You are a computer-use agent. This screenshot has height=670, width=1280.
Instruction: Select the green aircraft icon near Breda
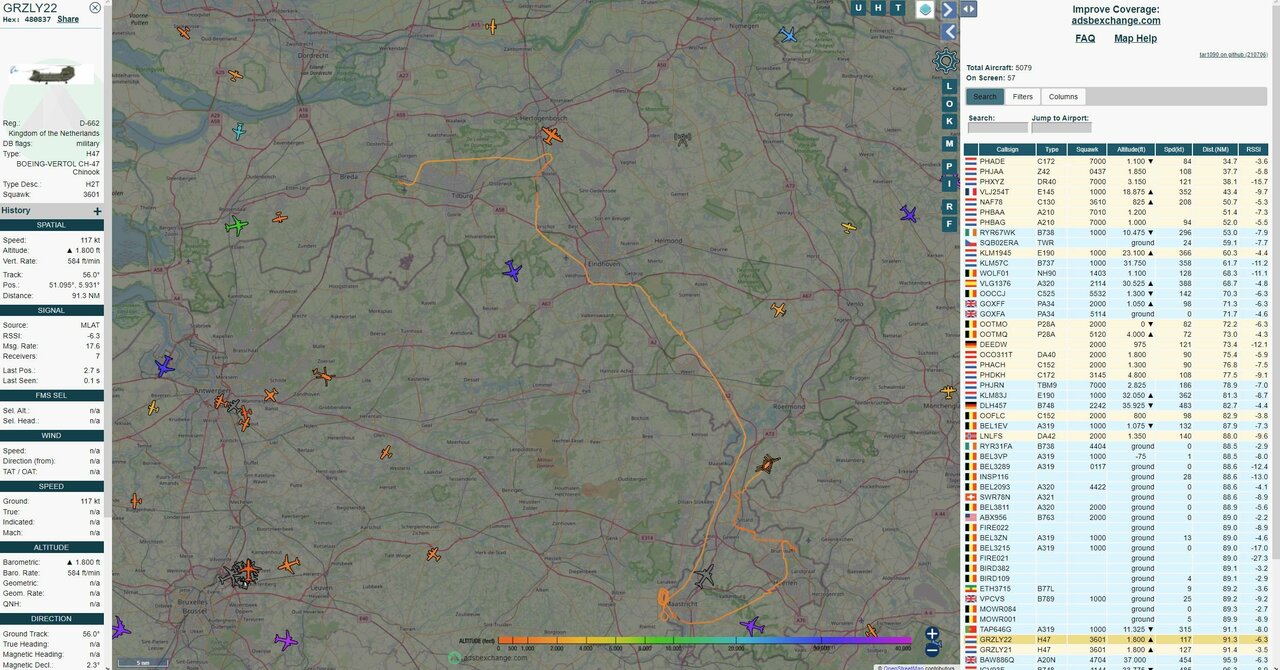236,226
